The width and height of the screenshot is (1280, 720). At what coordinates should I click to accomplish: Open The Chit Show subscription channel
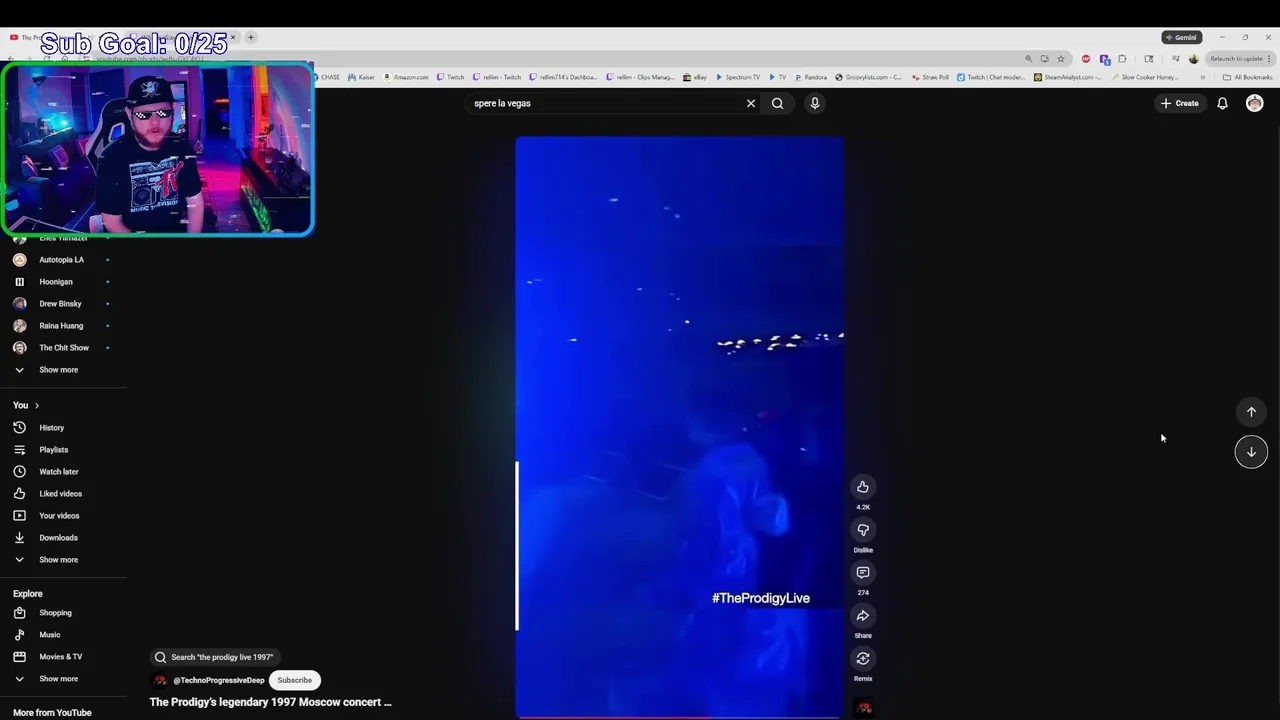[63, 348]
